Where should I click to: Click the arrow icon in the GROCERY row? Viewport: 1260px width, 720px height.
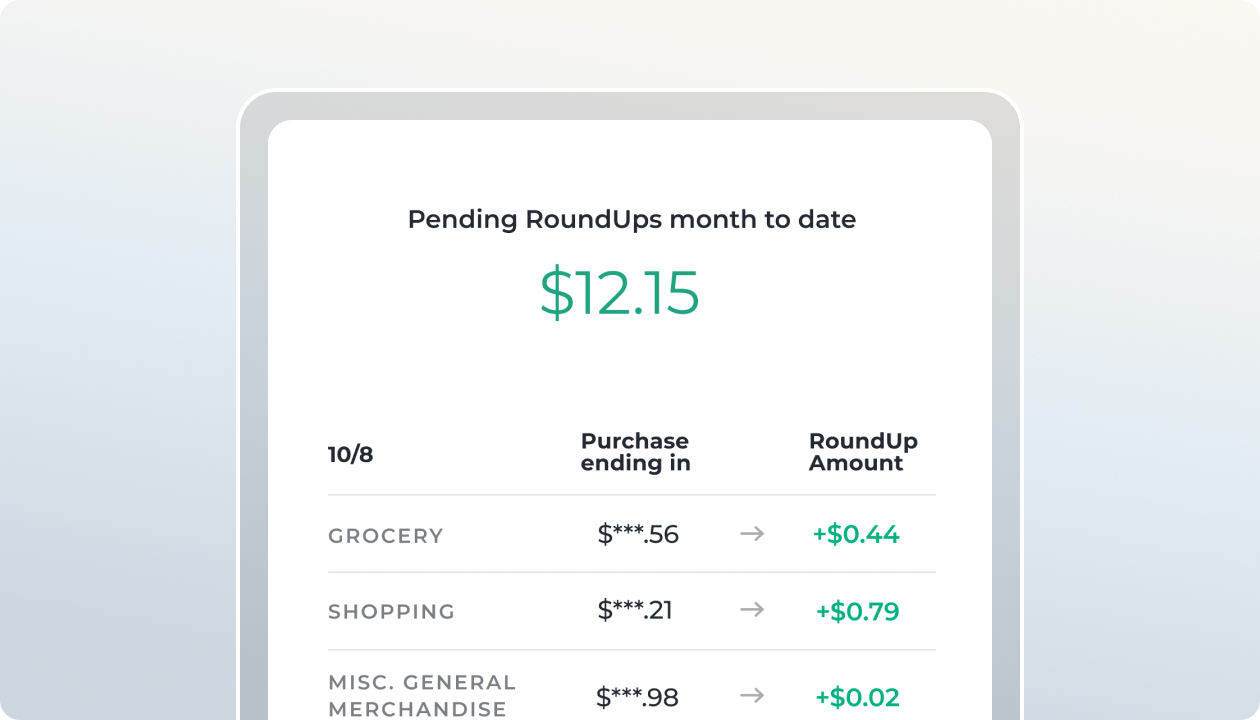click(x=750, y=535)
